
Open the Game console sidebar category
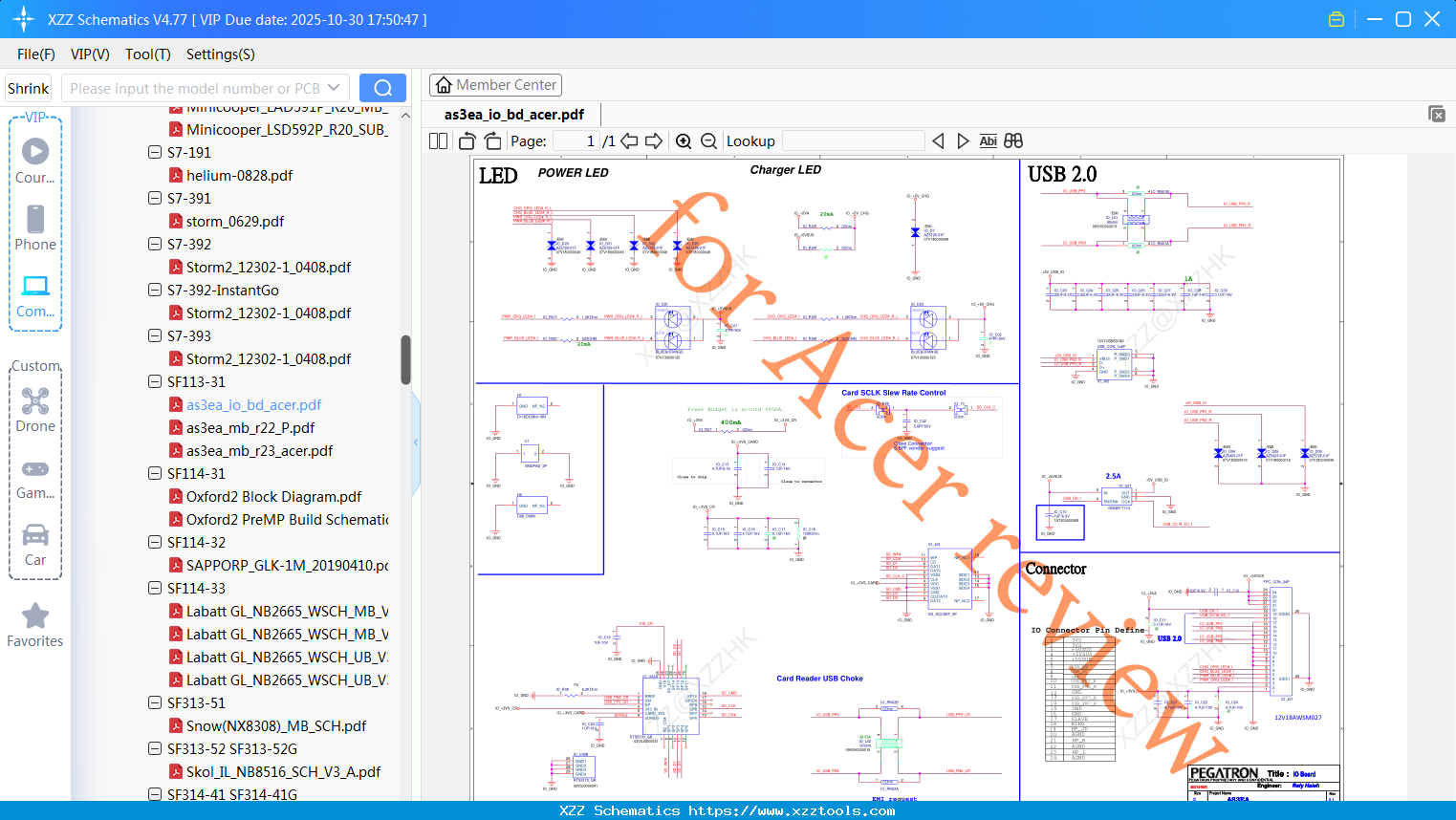(35, 479)
